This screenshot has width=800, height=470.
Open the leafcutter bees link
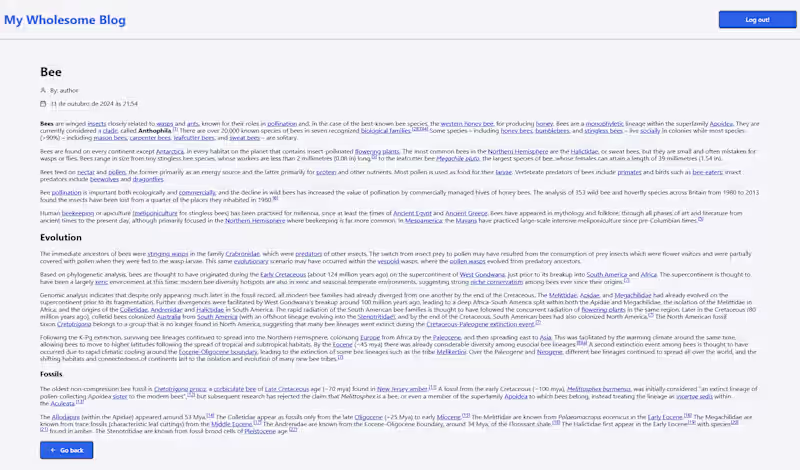[x=194, y=138]
